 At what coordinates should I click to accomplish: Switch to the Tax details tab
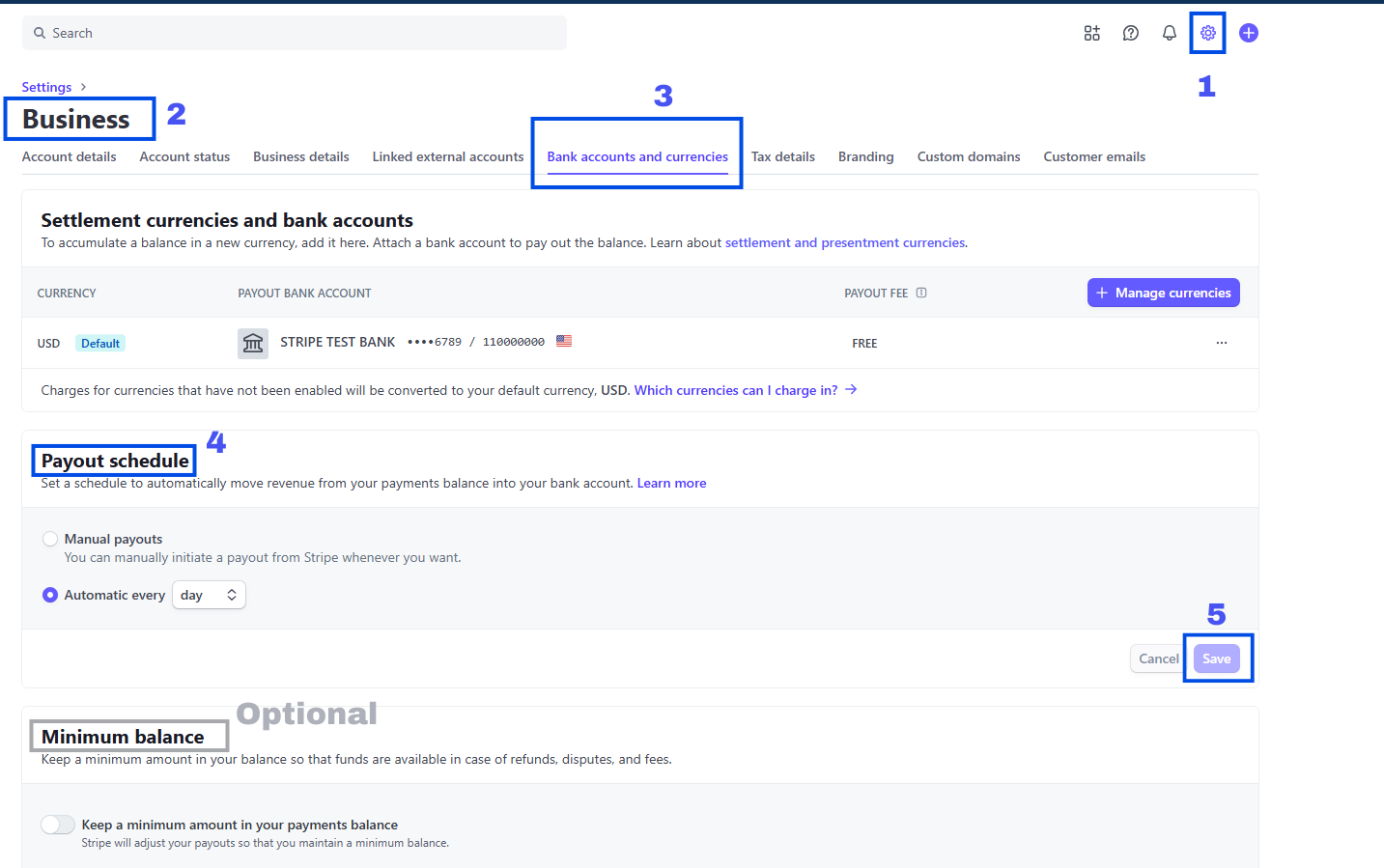[782, 156]
